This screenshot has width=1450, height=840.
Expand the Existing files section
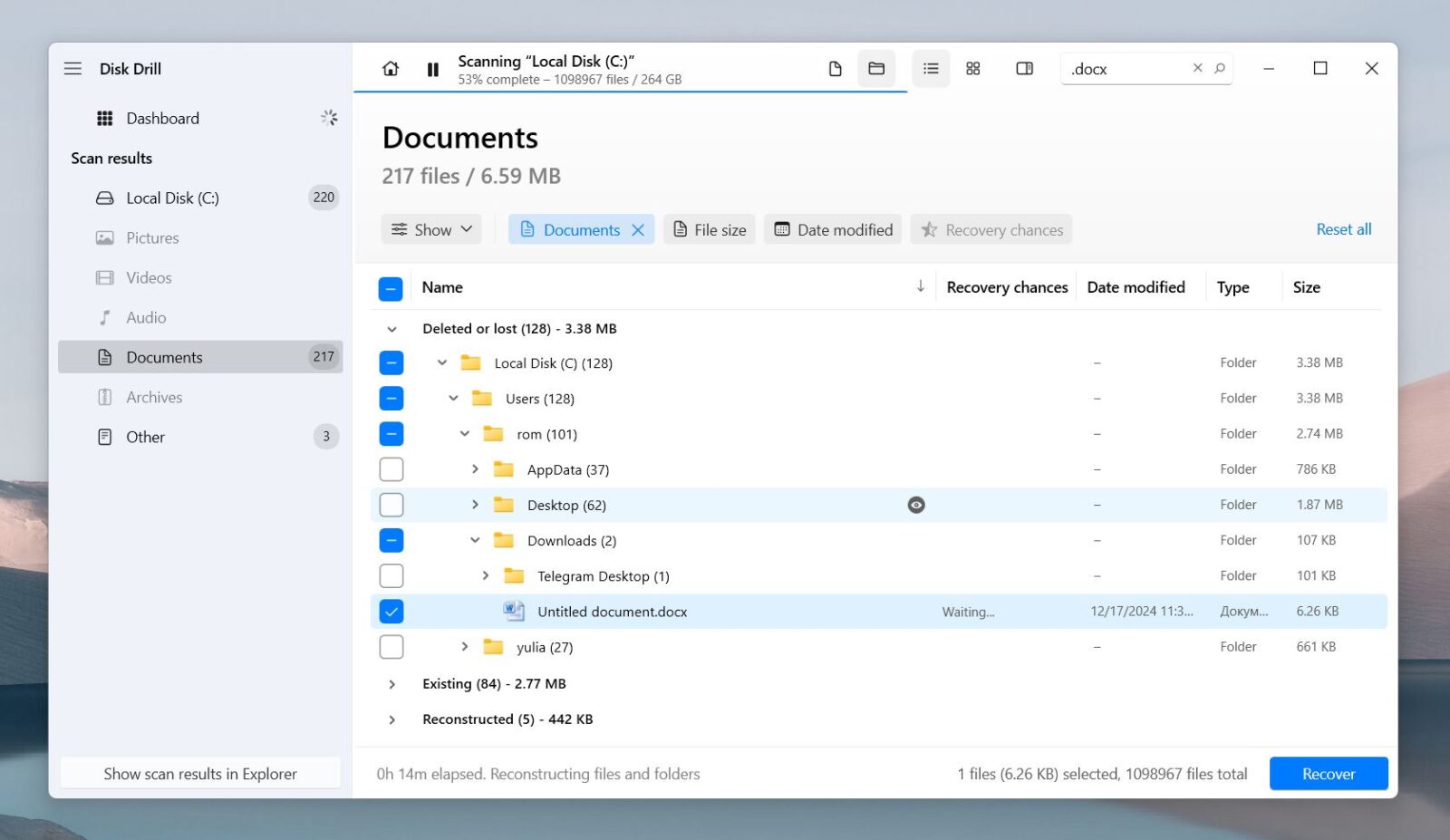[x=392, y=683]
